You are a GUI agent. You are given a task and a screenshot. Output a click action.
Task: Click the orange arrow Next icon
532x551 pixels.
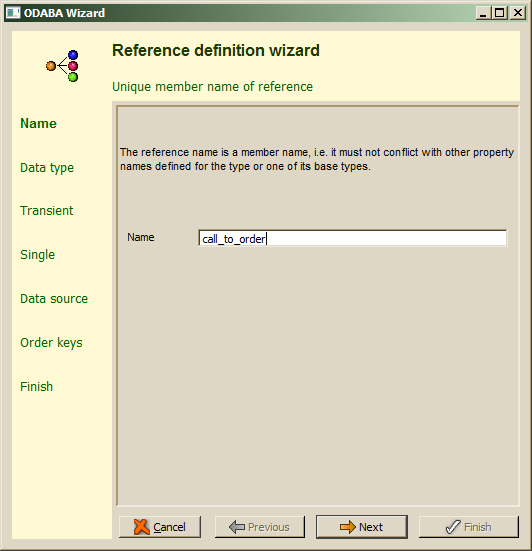click(348, 527)
